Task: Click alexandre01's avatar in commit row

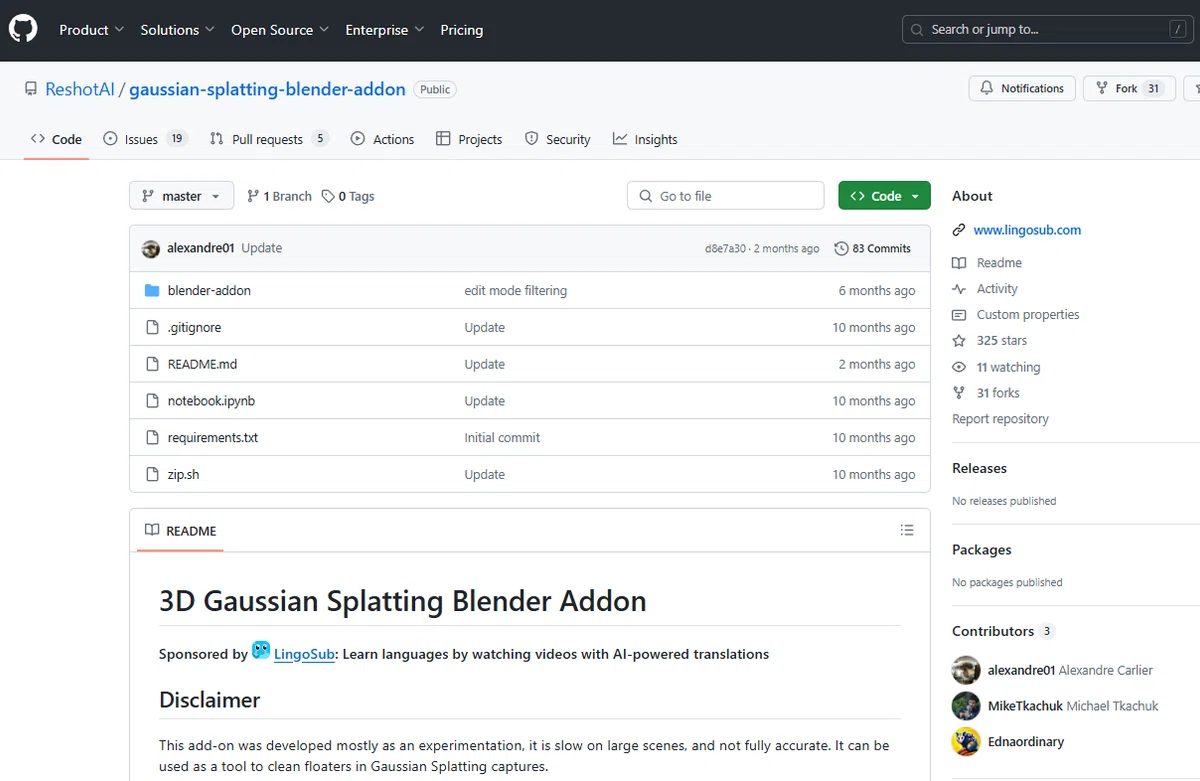Action: [151, 248]
